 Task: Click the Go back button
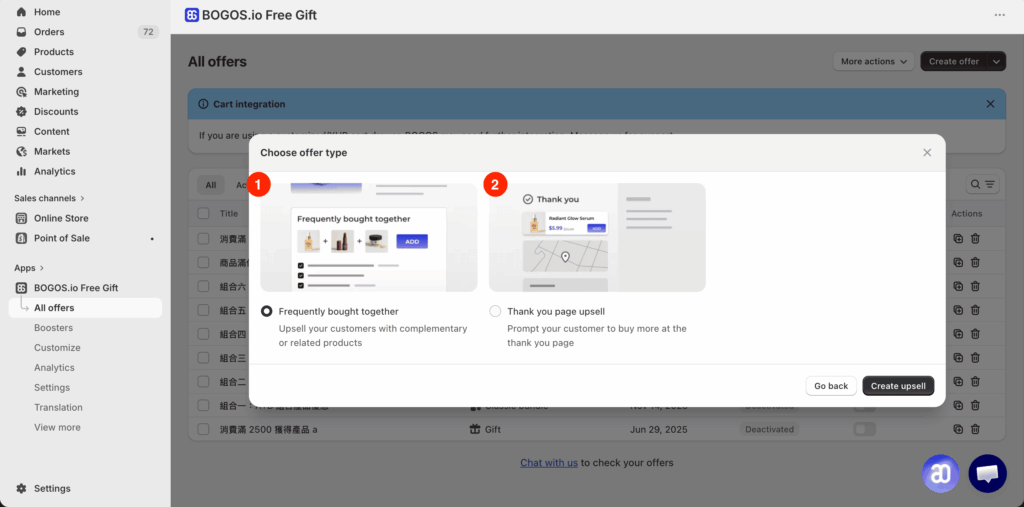point(831,386)
